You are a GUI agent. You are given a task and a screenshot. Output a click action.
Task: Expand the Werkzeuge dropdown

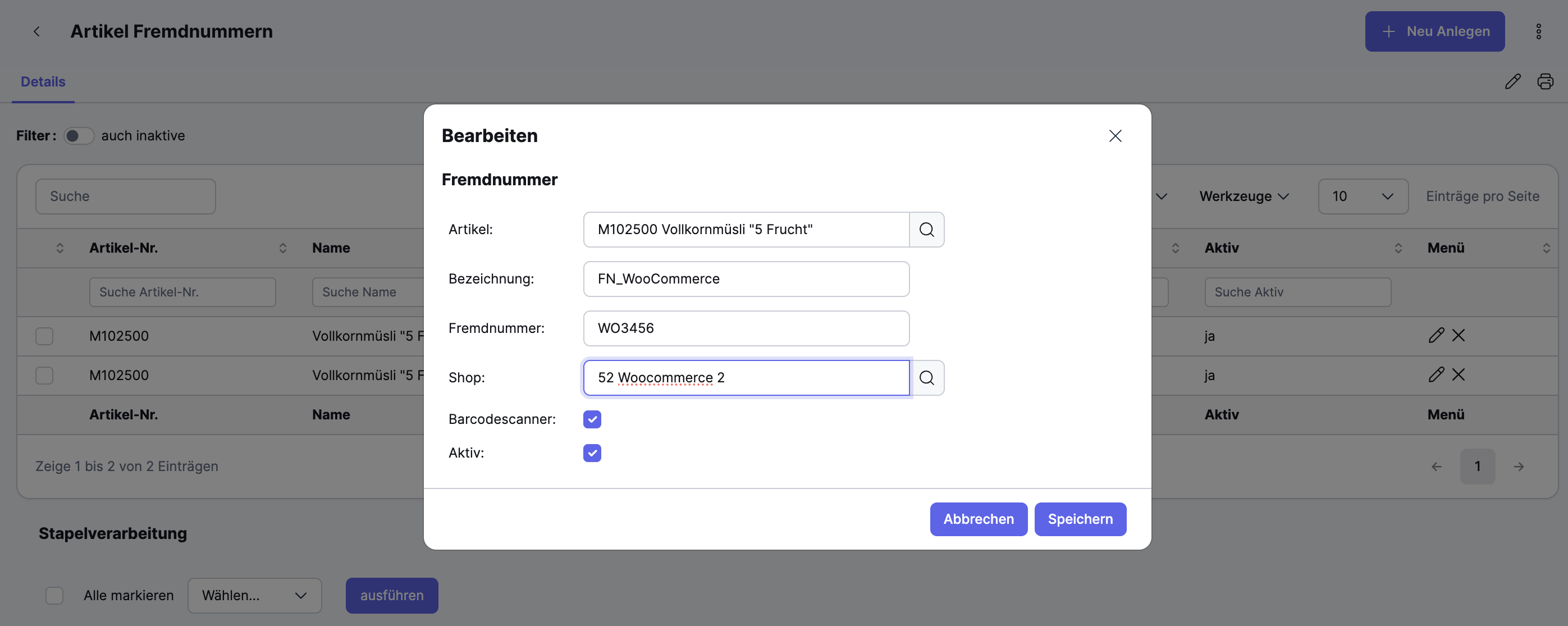pyautogui.click(x=1244, y=196)
